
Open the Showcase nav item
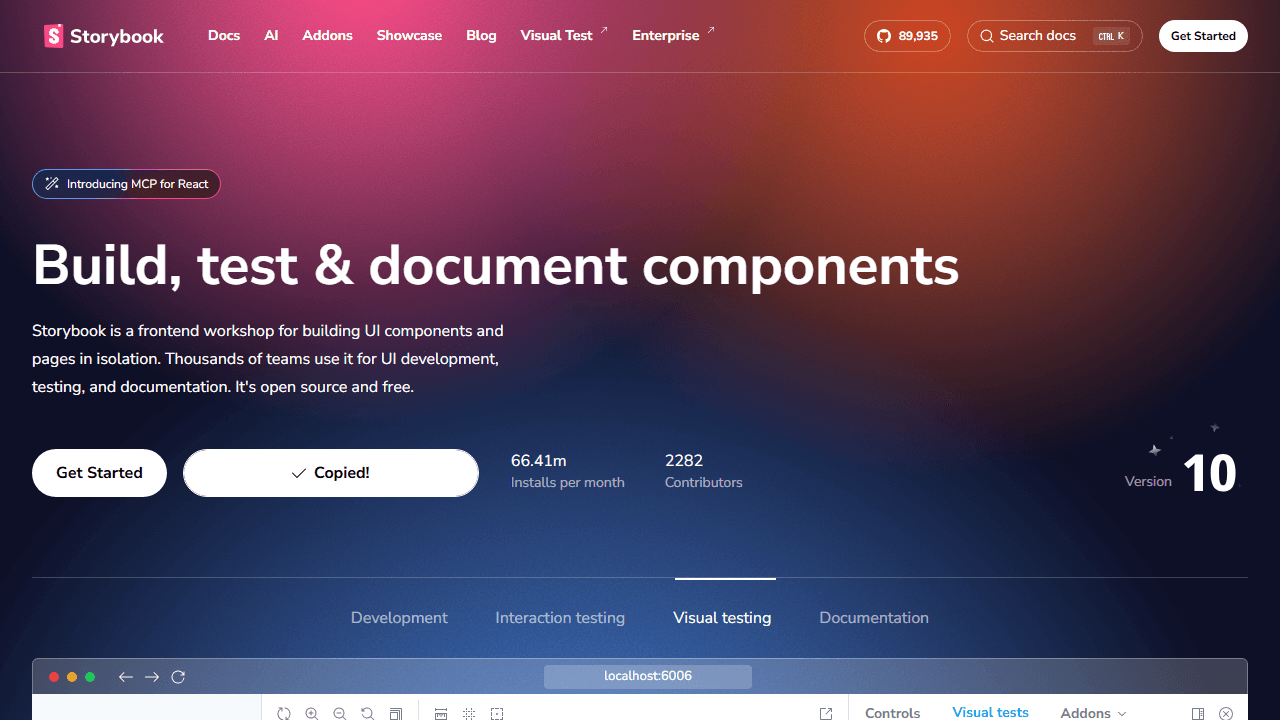click(409, 35)
